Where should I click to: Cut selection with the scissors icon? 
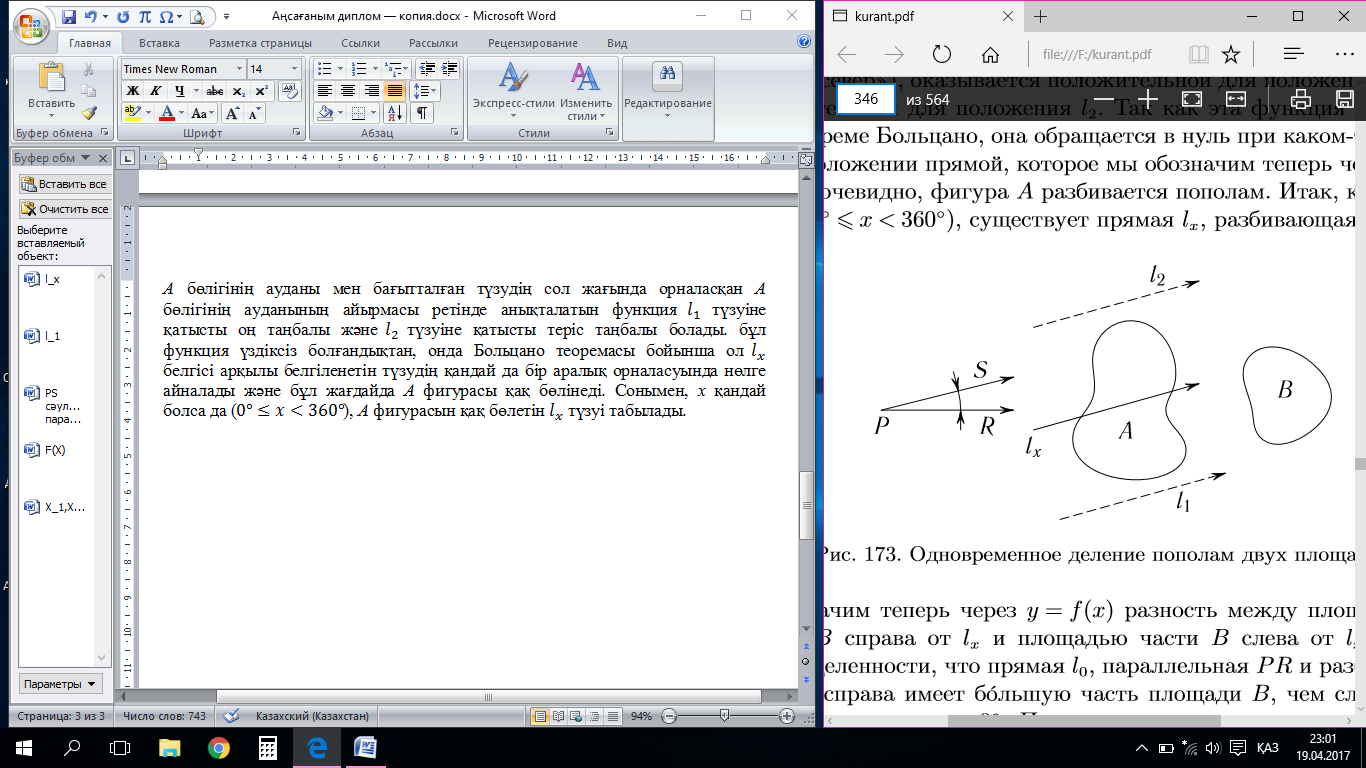[88, 69]
